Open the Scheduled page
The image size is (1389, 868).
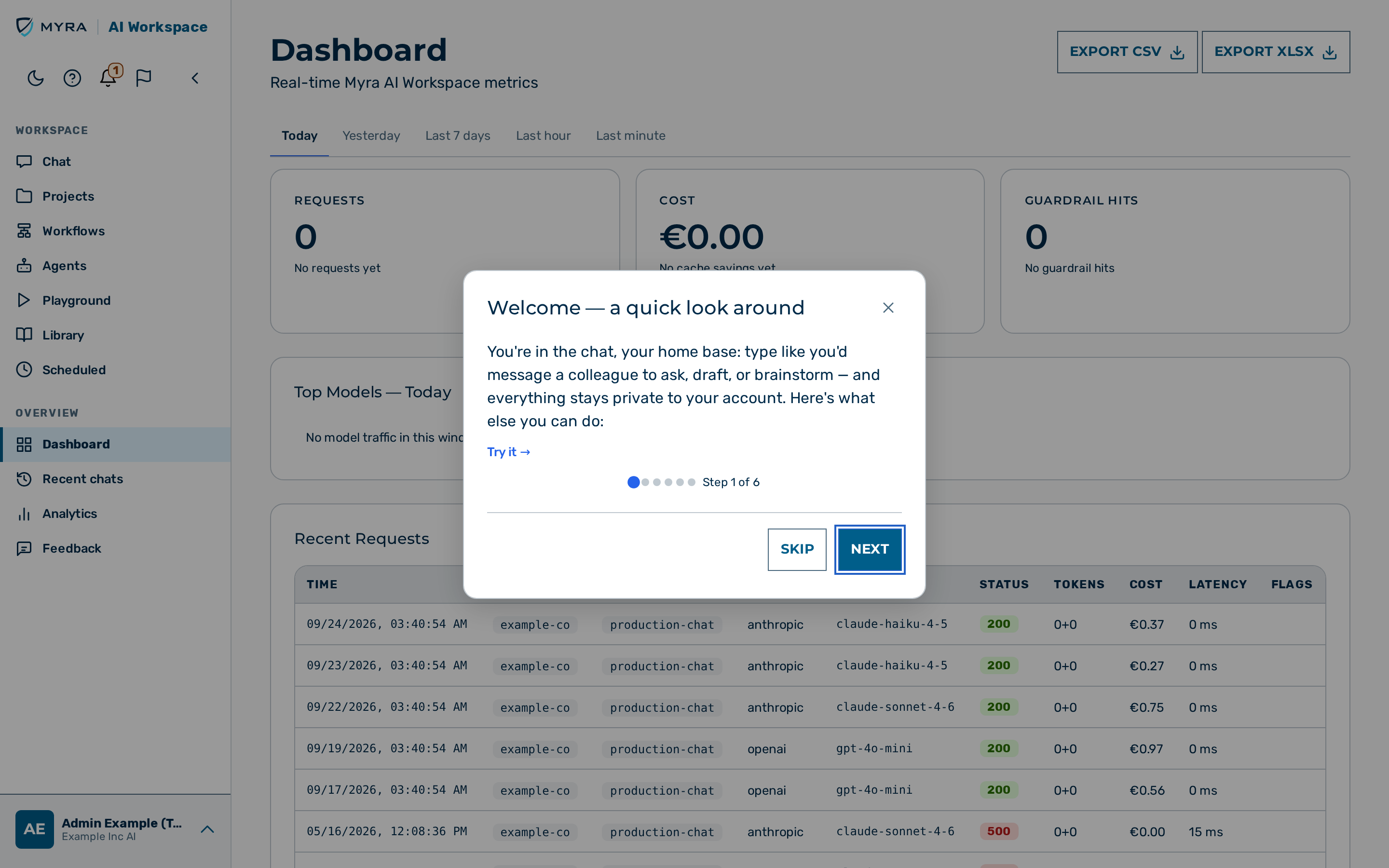click(115, 370)
